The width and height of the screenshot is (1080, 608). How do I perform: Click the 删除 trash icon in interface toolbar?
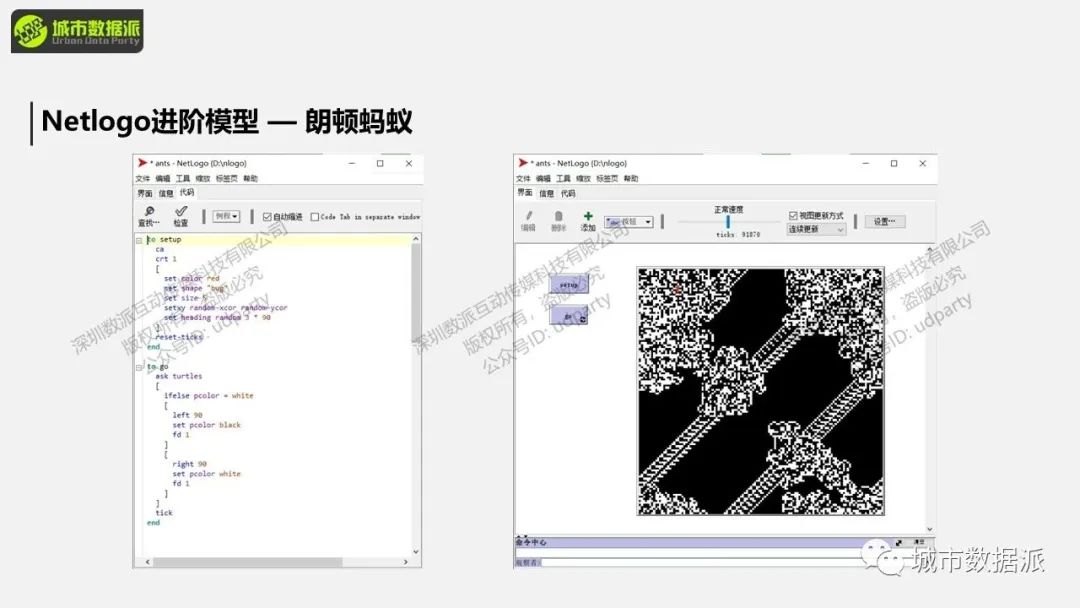559,216
